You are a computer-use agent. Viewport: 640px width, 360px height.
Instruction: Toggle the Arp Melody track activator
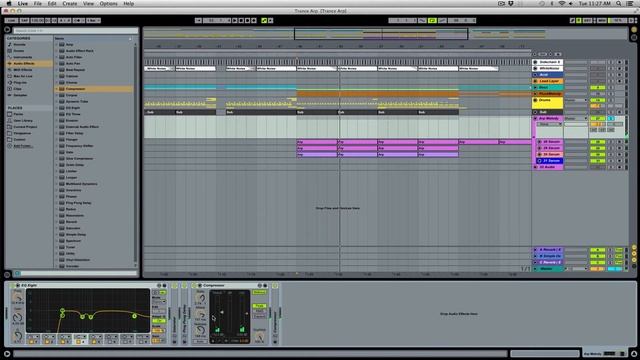click(x=597, y=118)
